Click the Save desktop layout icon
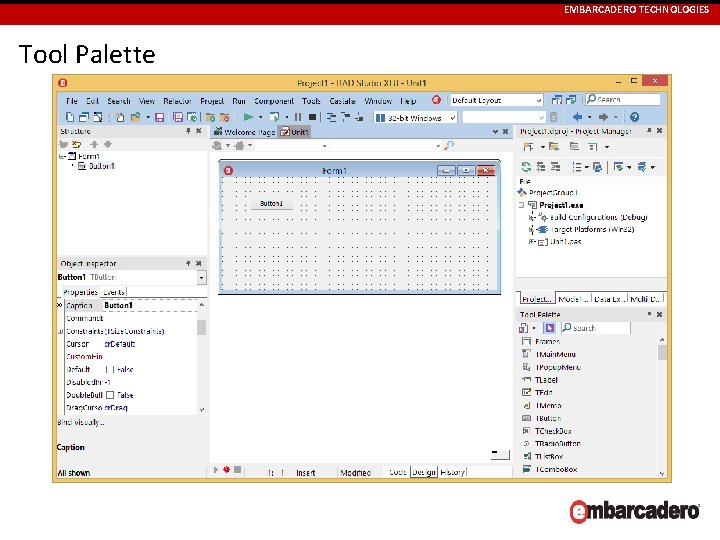The image size is (720, 540). pos(557,100)
